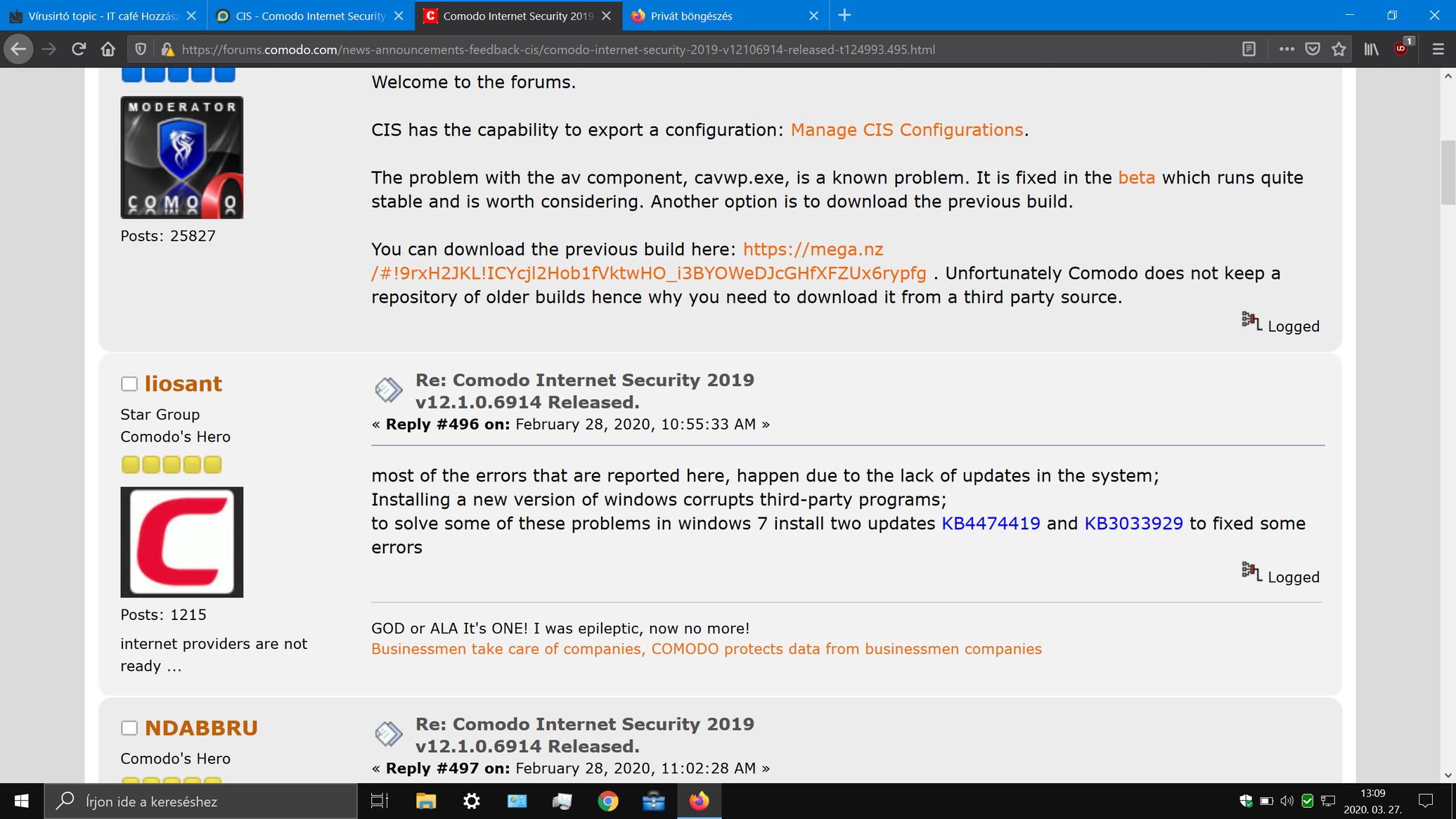This screenshot has width=1456, height=819.
Task: Open page actions three-dot menu
Action: [1287, 49]
